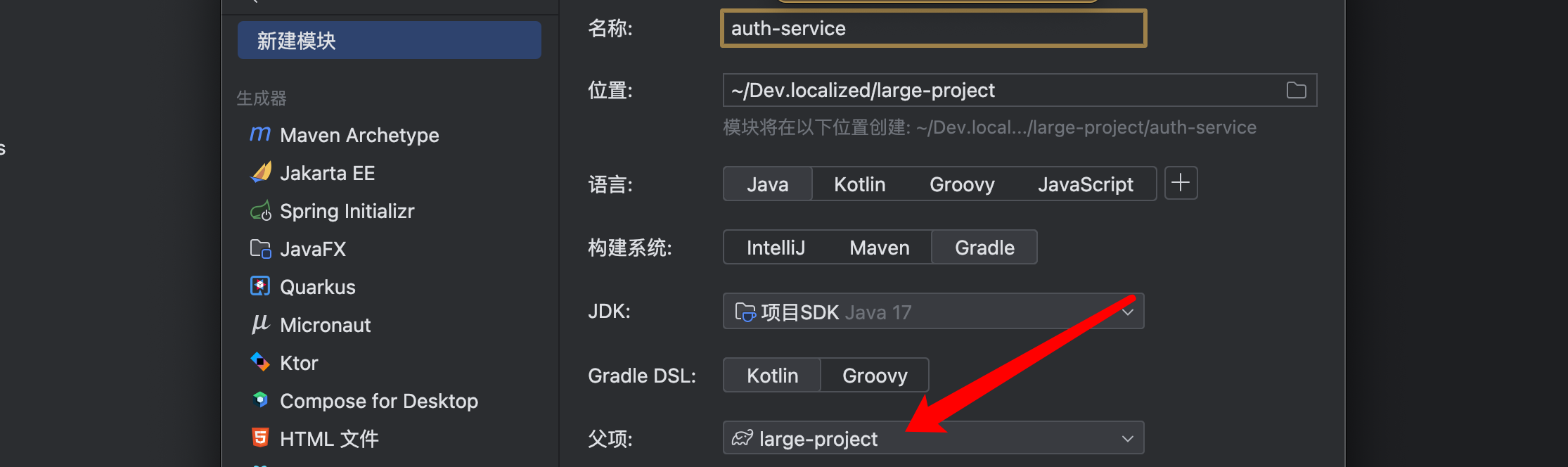Select Kotlin as the language

coord(859,184)
